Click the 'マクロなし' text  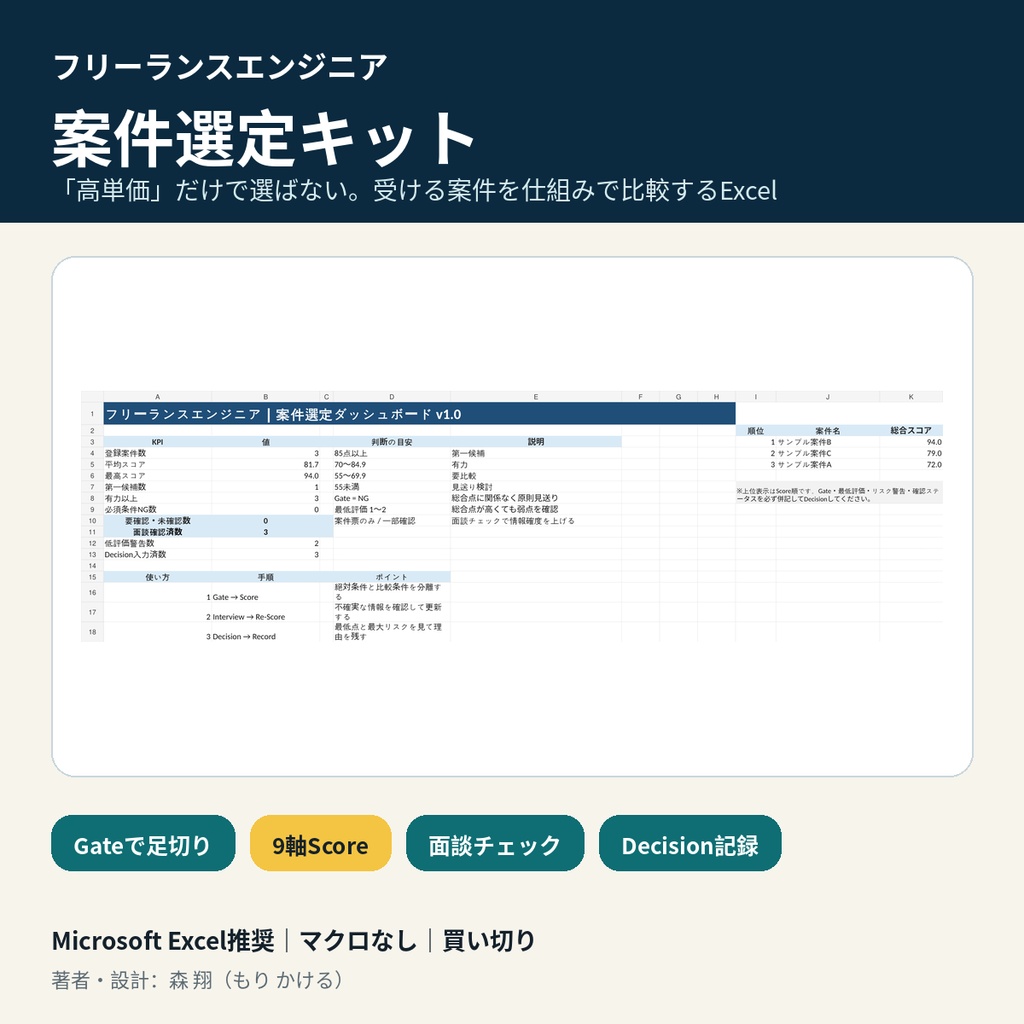coord(358,941)
